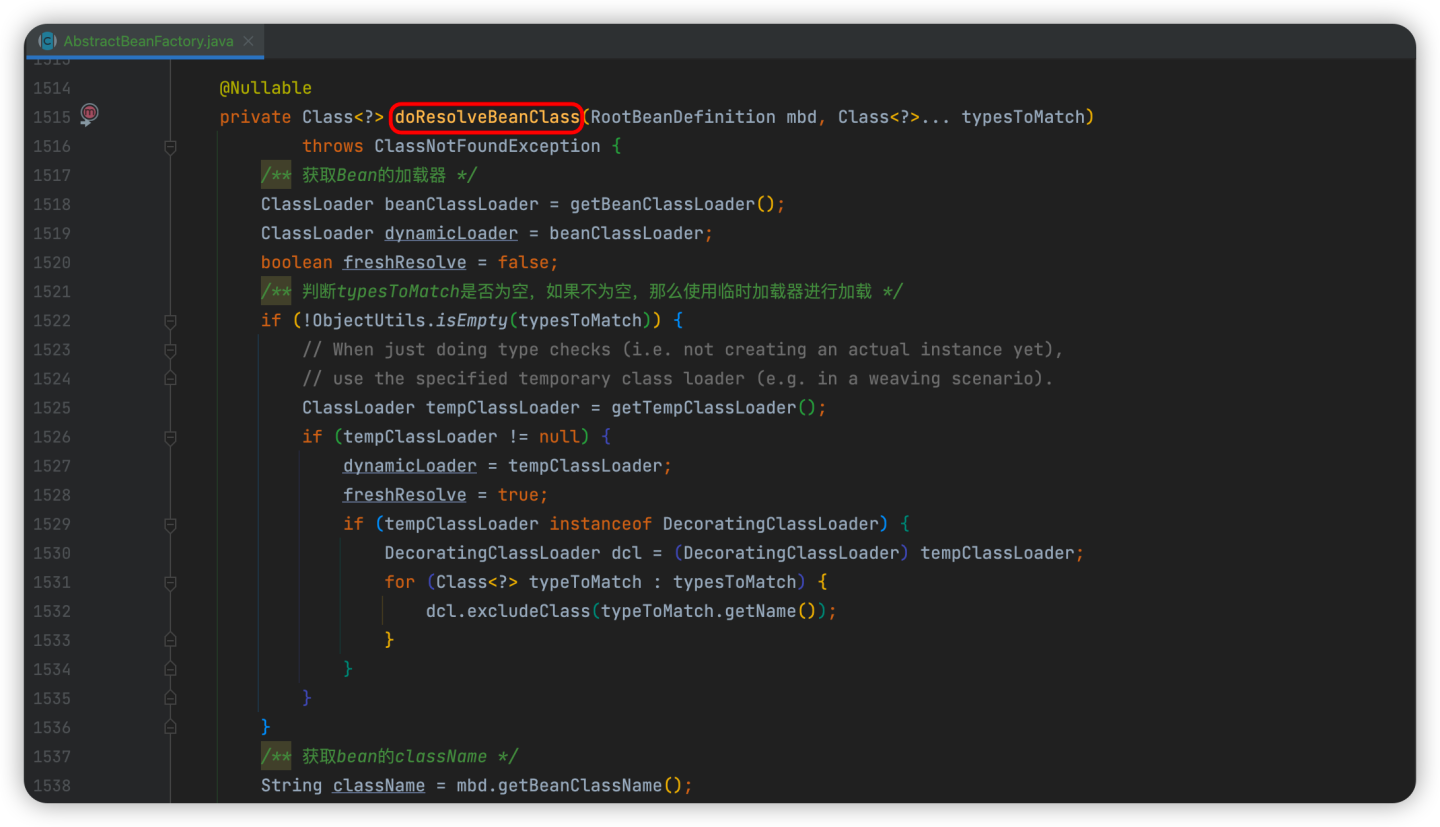Image resolution: width=1440 pixels, height=827 pixels.
Task: Click the comment fold end marker at line 1524
Action: coord(170,379)
